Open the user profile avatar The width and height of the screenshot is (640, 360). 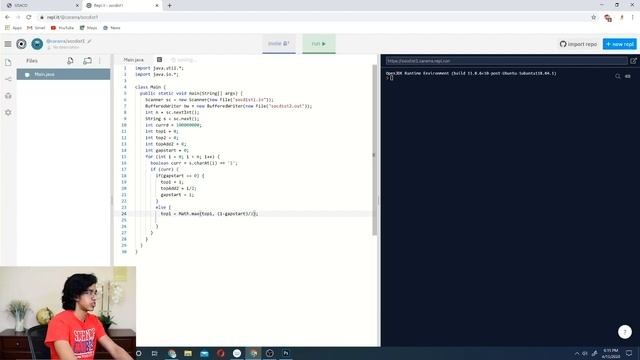coord(37,44)
